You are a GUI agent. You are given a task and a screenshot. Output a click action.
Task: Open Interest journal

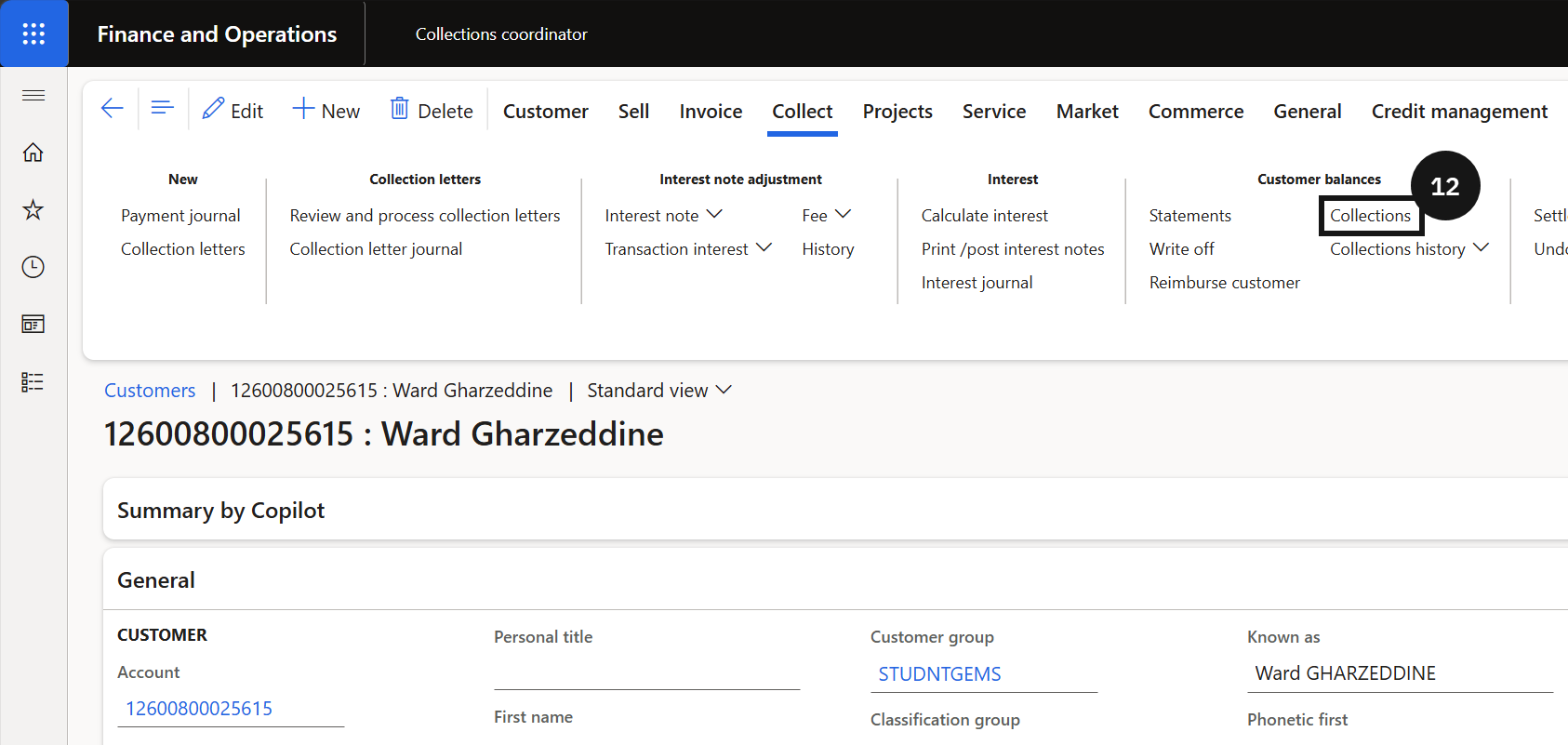pos(977,283)
